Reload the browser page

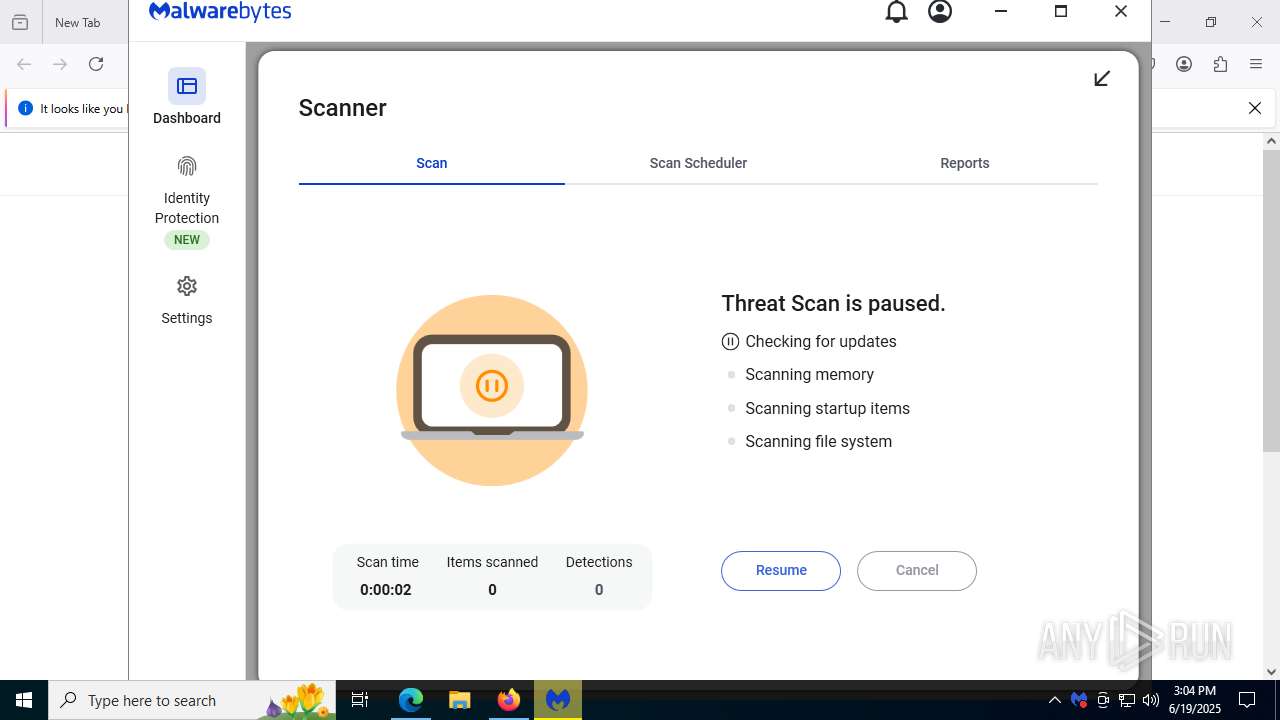pos(96,64)
